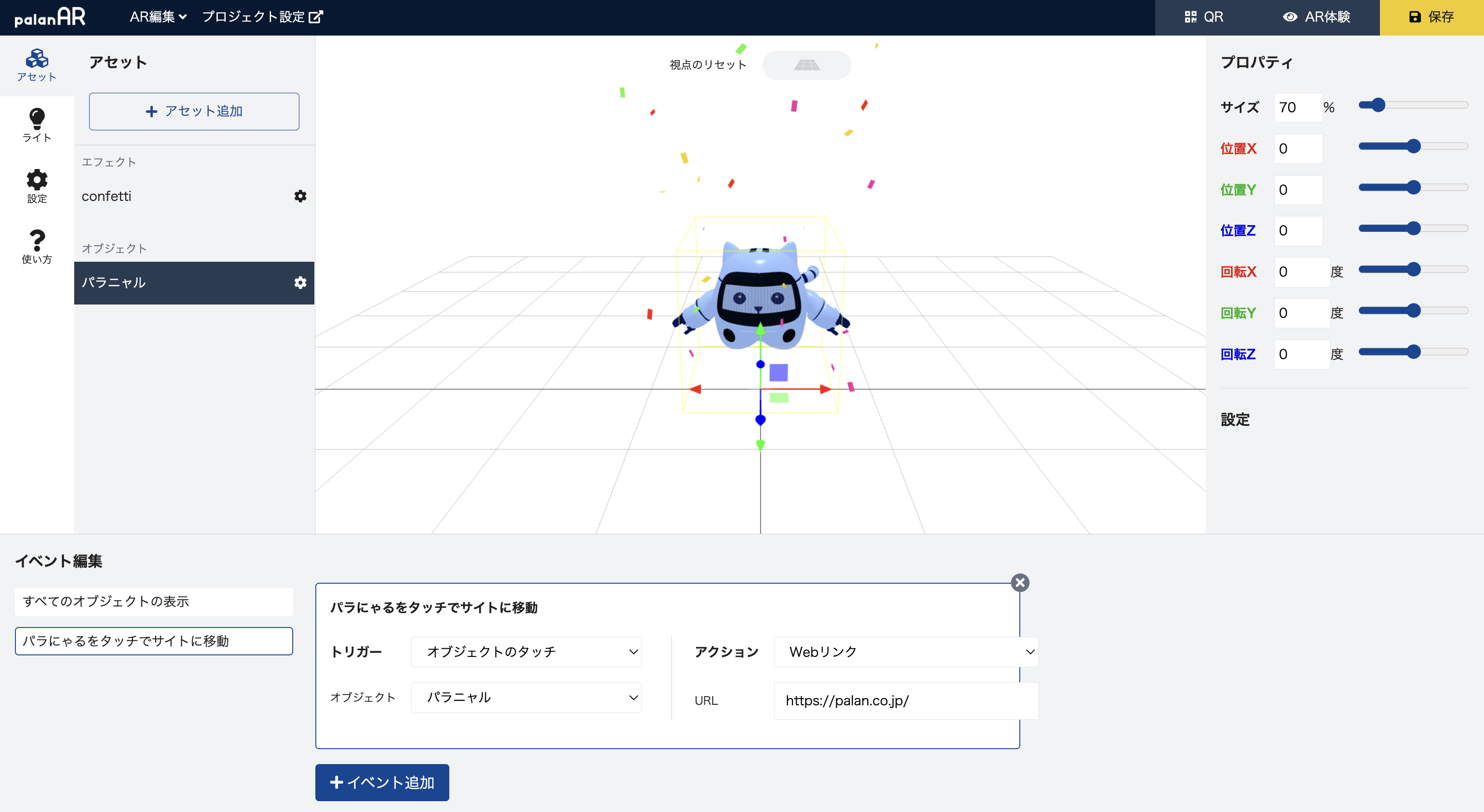
Task: Open the AR編集 menu
Action: (x=158, y=18)
